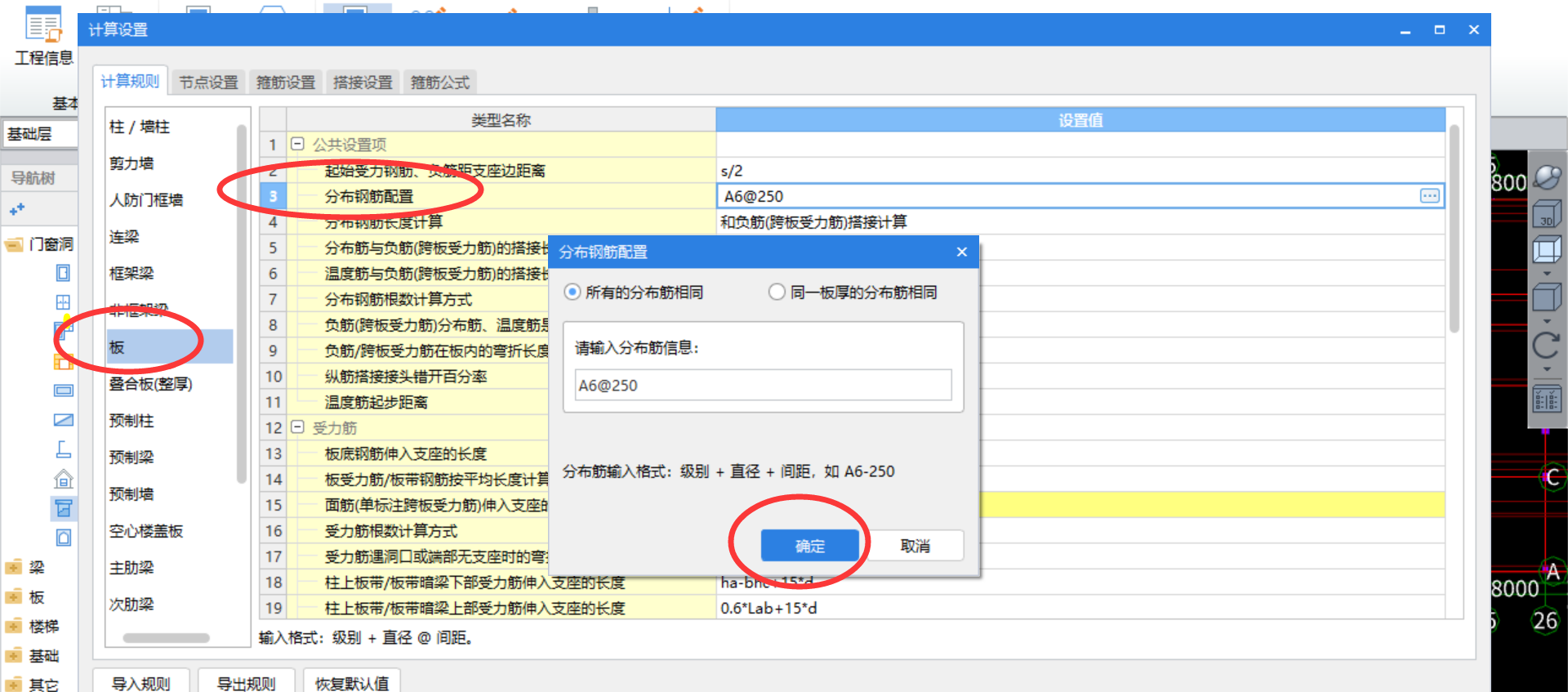Select the house-shaped dormer icon
This screenshot has width=1568, height=692.
point(63,479)
